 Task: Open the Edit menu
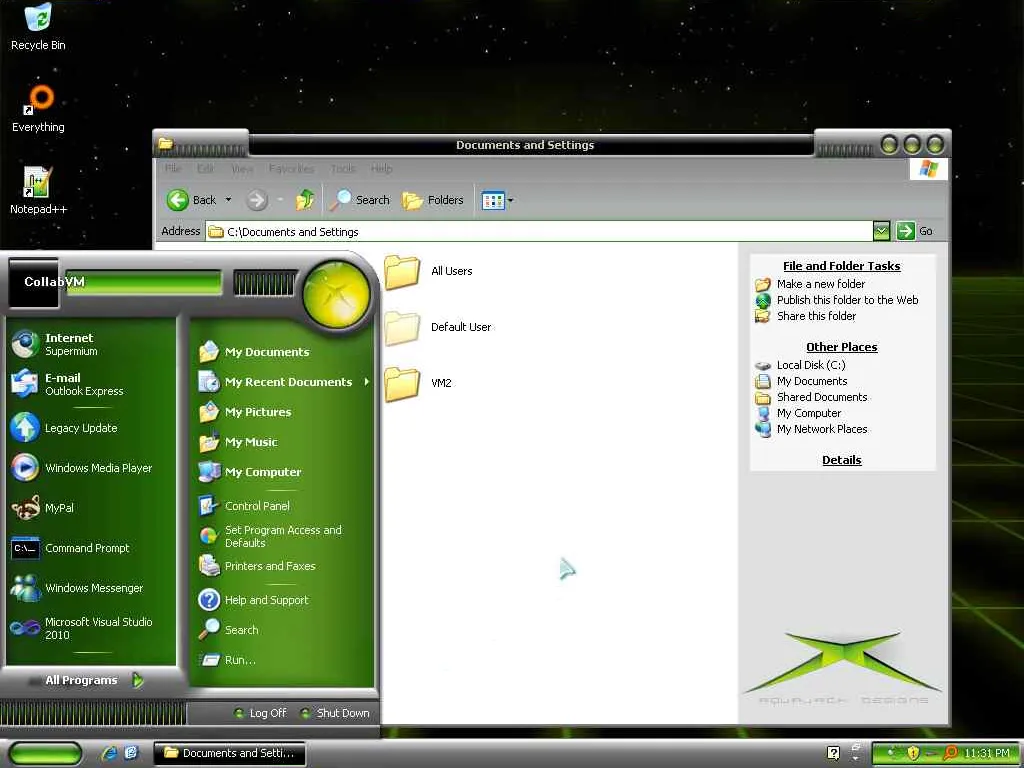pyautogui.click(x=206, y=168)
